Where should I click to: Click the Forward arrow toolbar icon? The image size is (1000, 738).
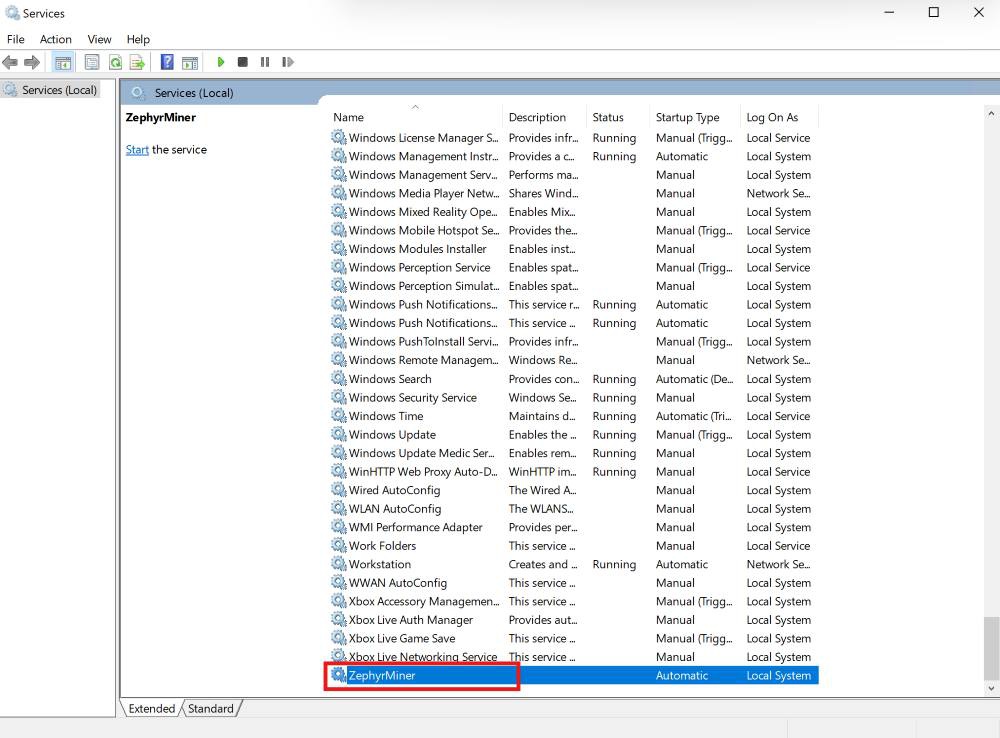coord(31,62)
